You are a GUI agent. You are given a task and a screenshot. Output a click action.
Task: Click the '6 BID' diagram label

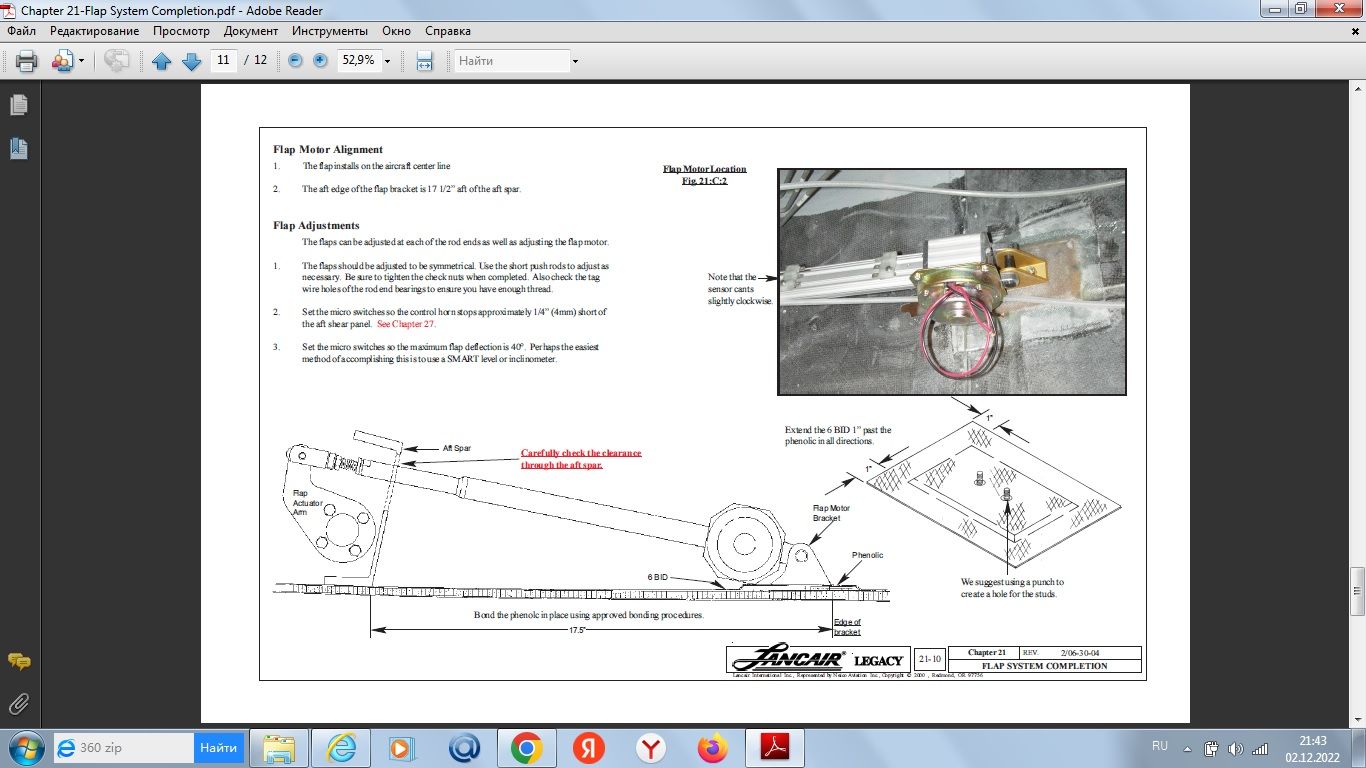coord(657,578)
